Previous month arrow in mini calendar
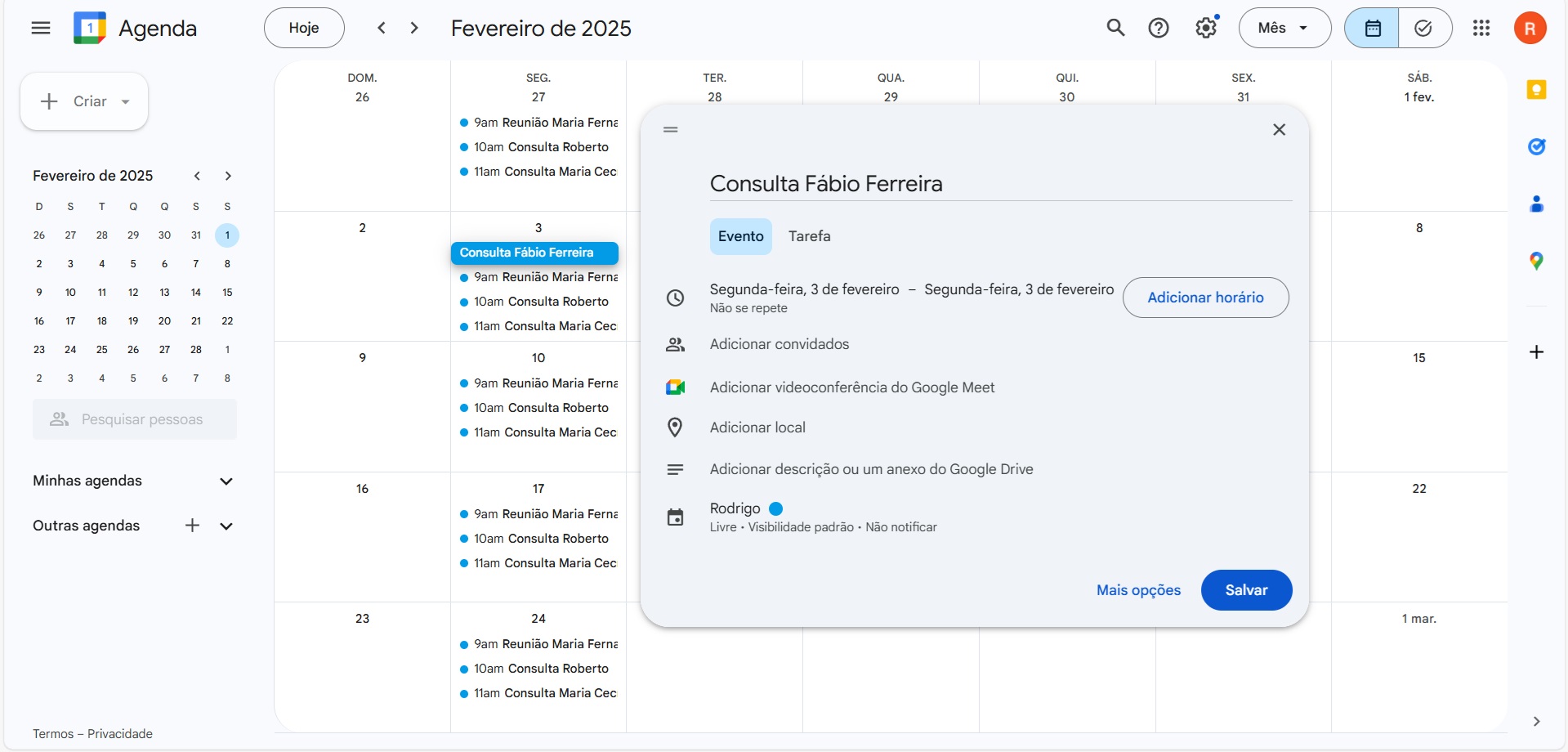This screenshot has height=752, width=1568. 197,176
